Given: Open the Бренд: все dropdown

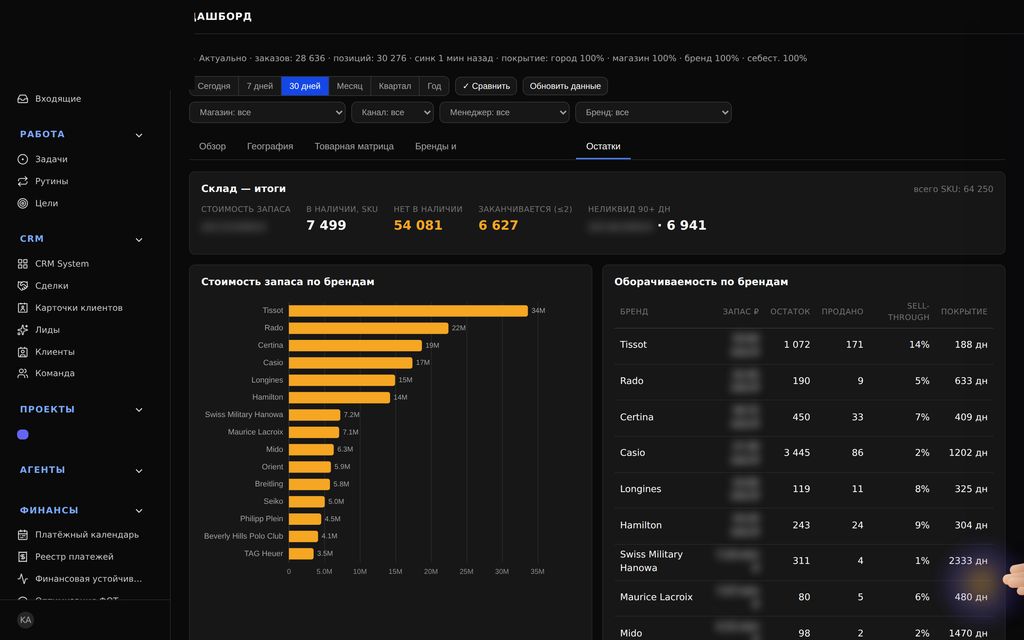Looking at the screenshot, I should pos(653,112).
